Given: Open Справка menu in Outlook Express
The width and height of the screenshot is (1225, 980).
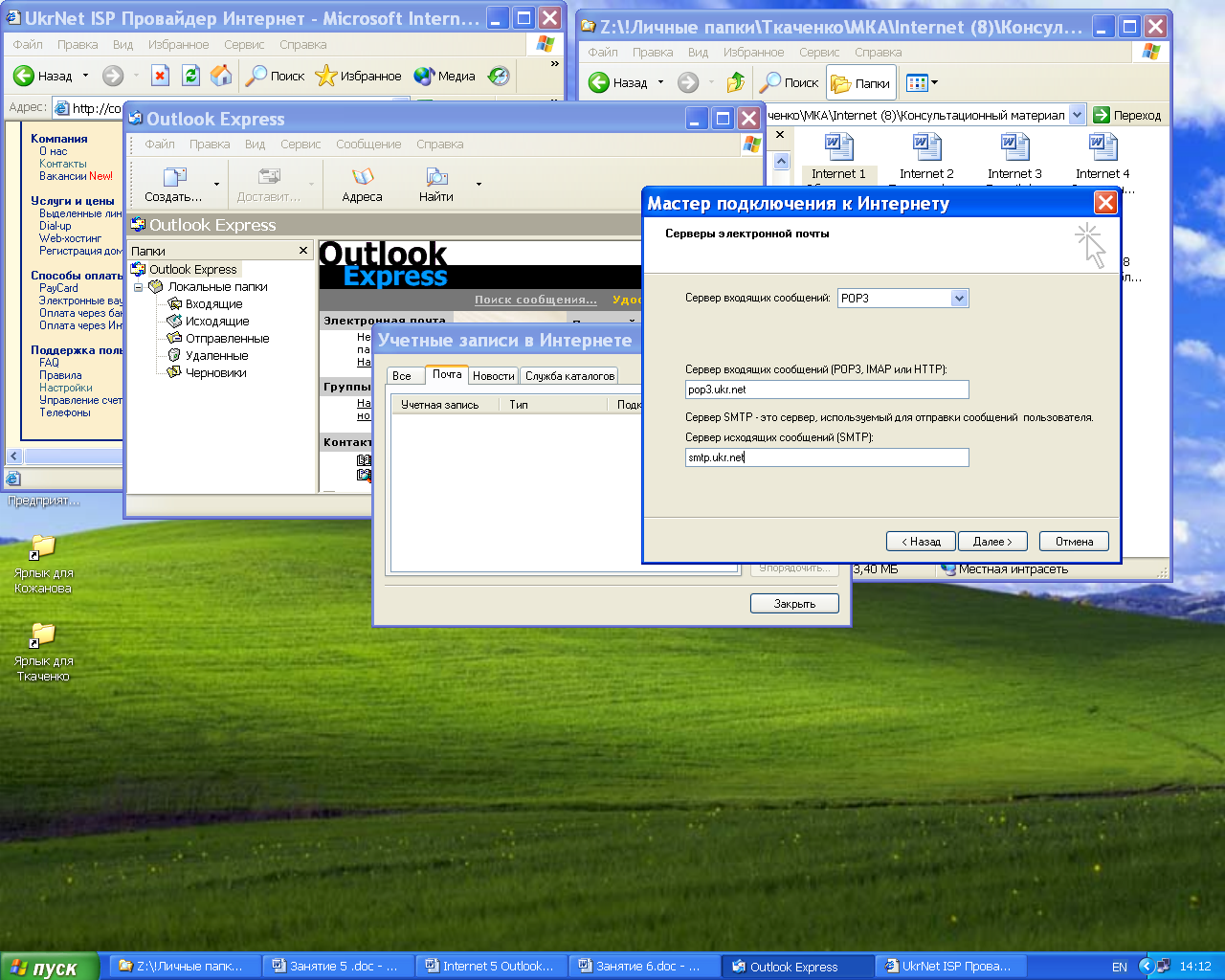Looking at the screenshot, I should [x=440, y=145].
